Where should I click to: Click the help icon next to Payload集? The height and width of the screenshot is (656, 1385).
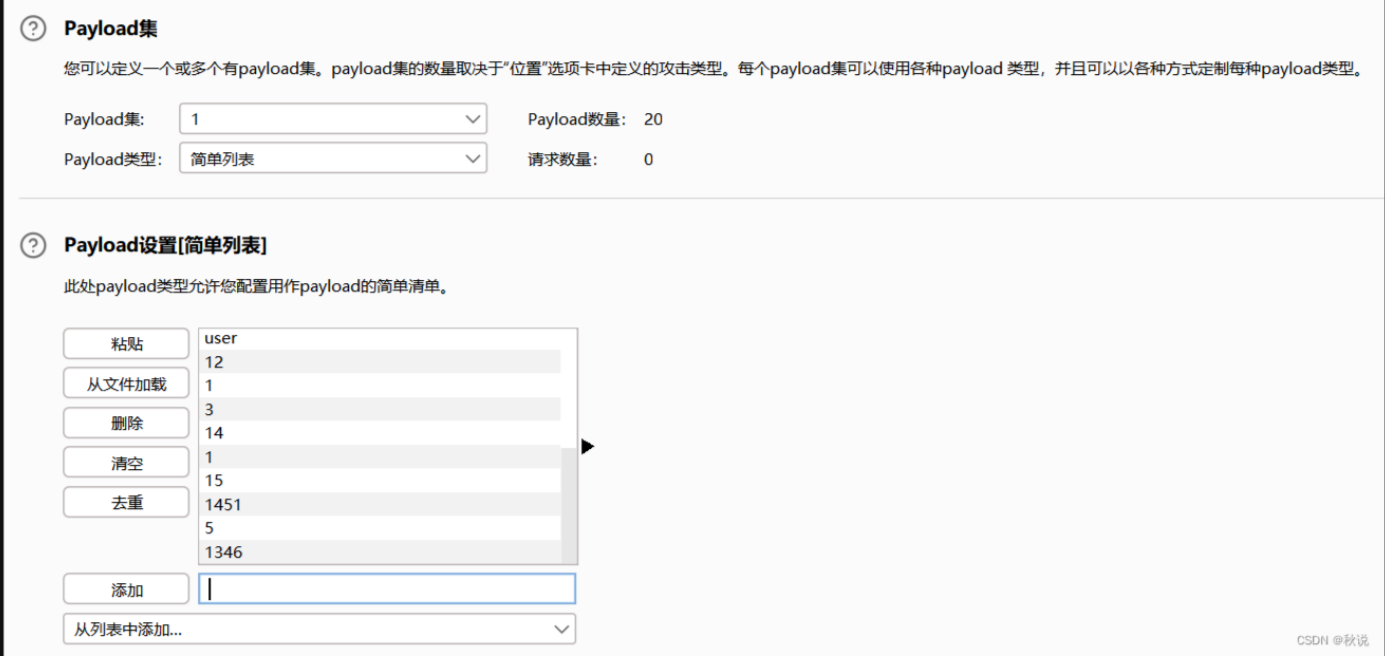(33, 28)
